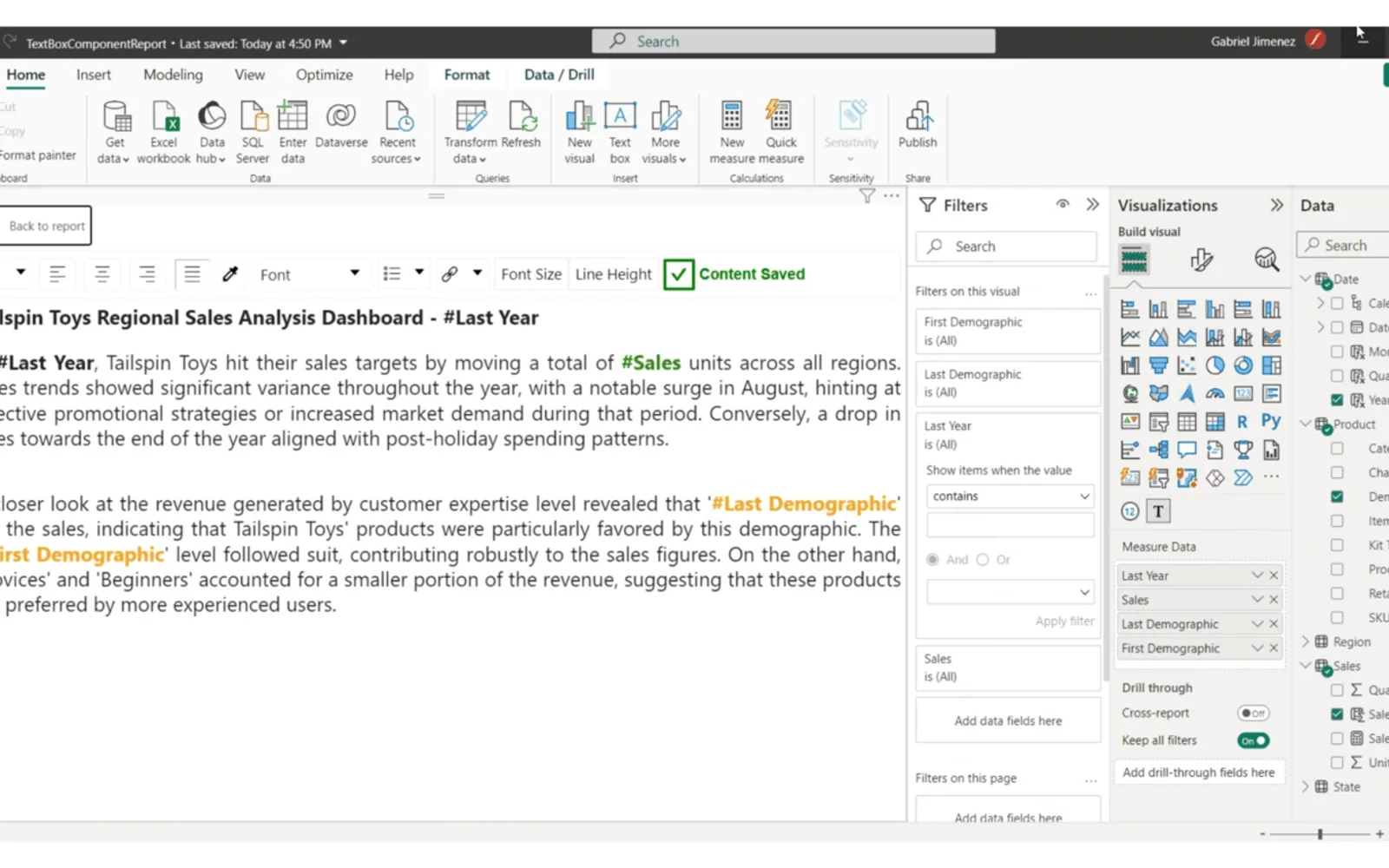
Task: Collapse the Visualizations pane
Action: click(x=1276, y=205)
